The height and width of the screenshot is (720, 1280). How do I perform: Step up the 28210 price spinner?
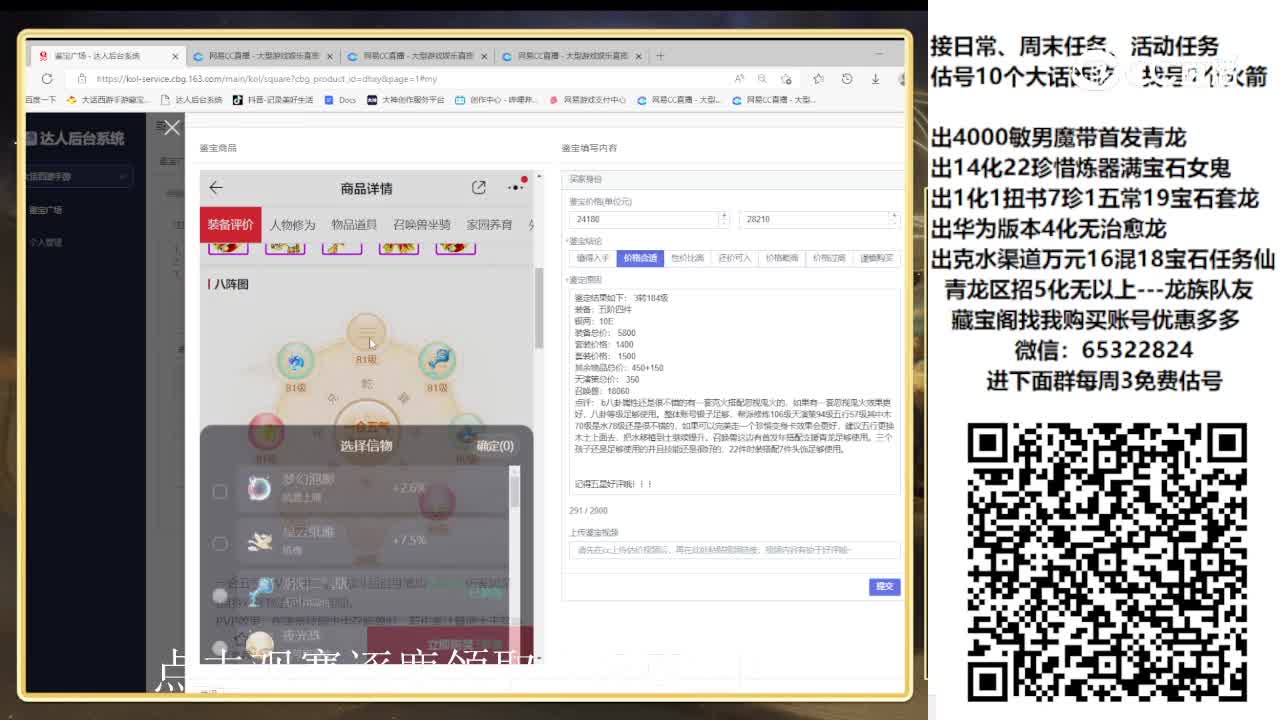coord(894,215)
